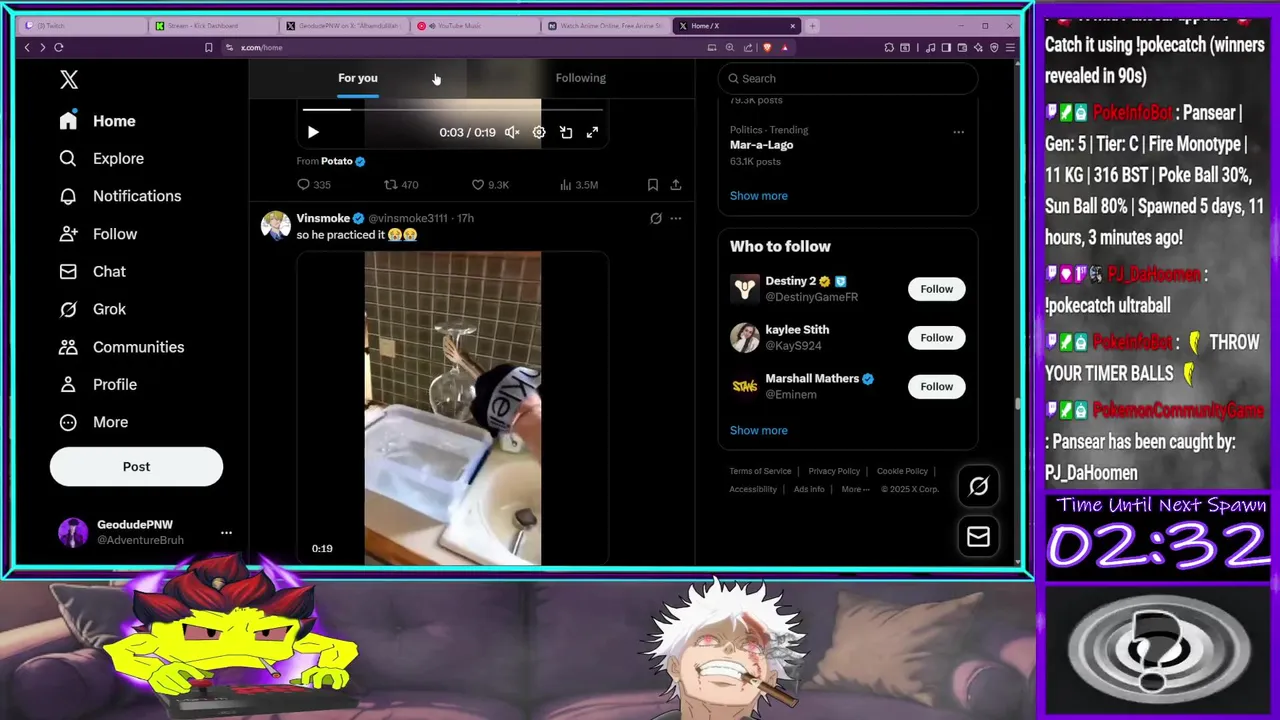Click Grok icon on Vinsmoke's post
Image resolution: width=1280 pixels, height=720 pixels.
(x=656, y=218)
